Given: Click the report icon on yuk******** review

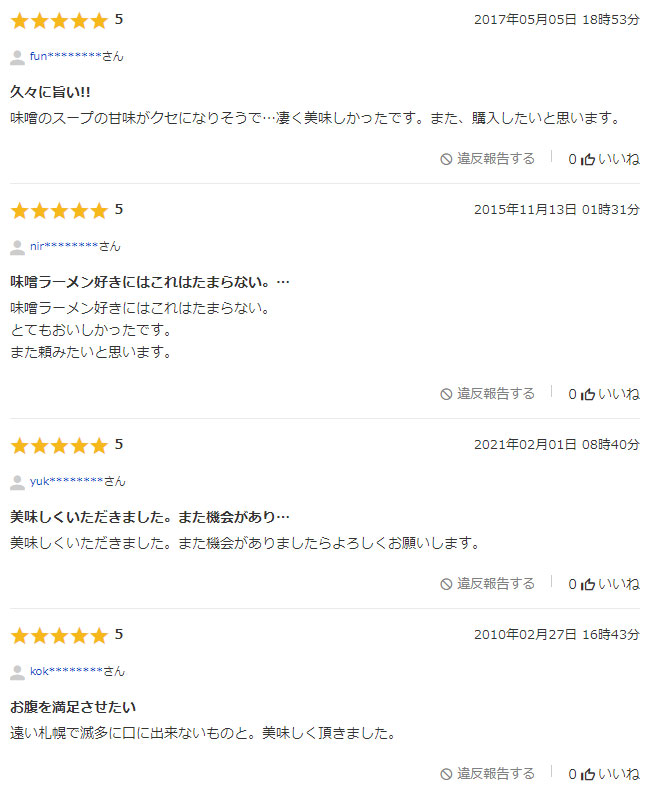Looking at the screenshot, I should click(x=447, y=584).
